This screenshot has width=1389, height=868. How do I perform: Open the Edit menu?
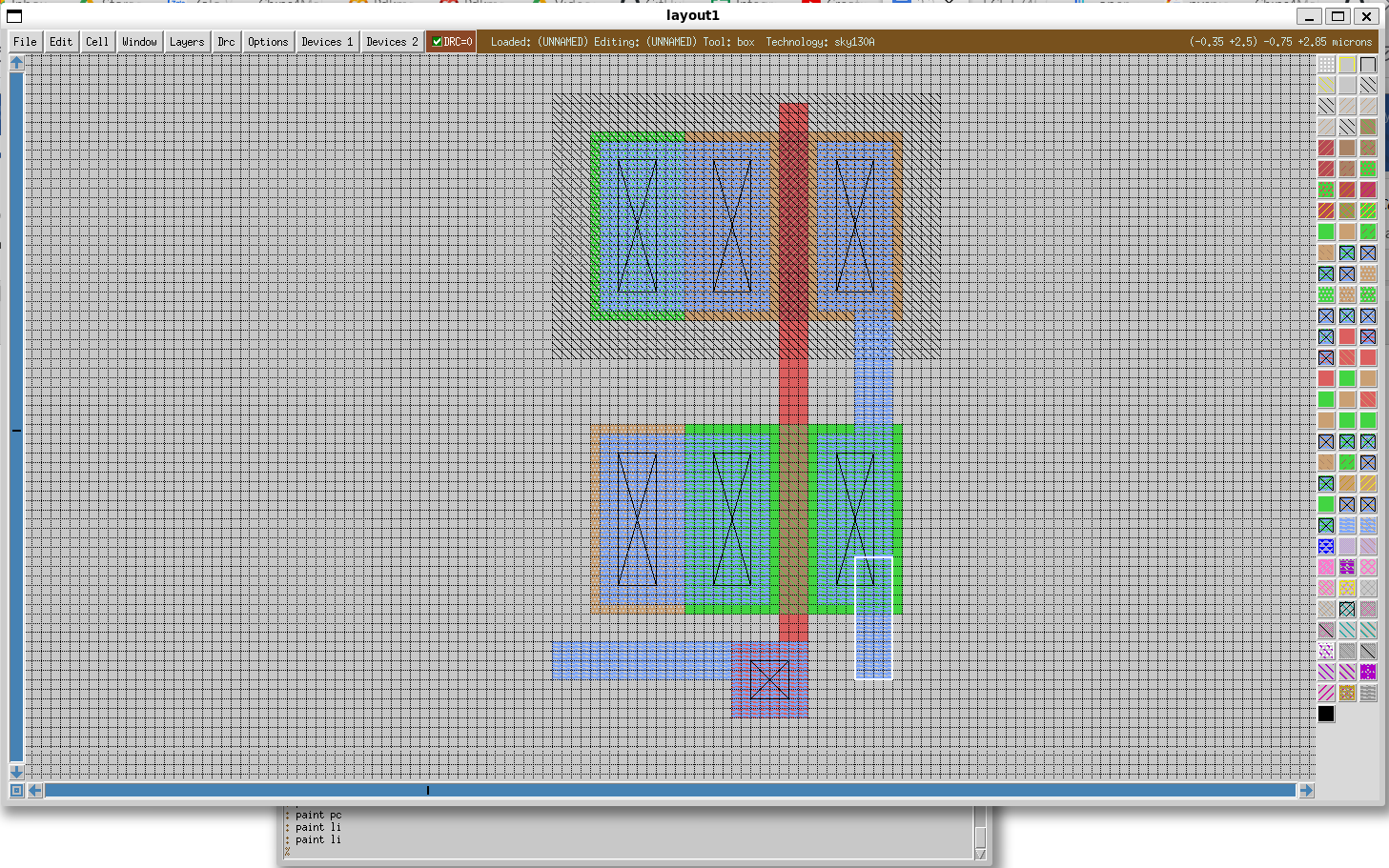(61, 42)
